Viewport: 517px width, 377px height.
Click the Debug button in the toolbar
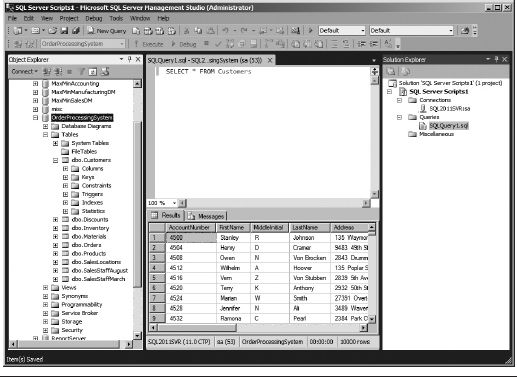[x=184, y=44]
